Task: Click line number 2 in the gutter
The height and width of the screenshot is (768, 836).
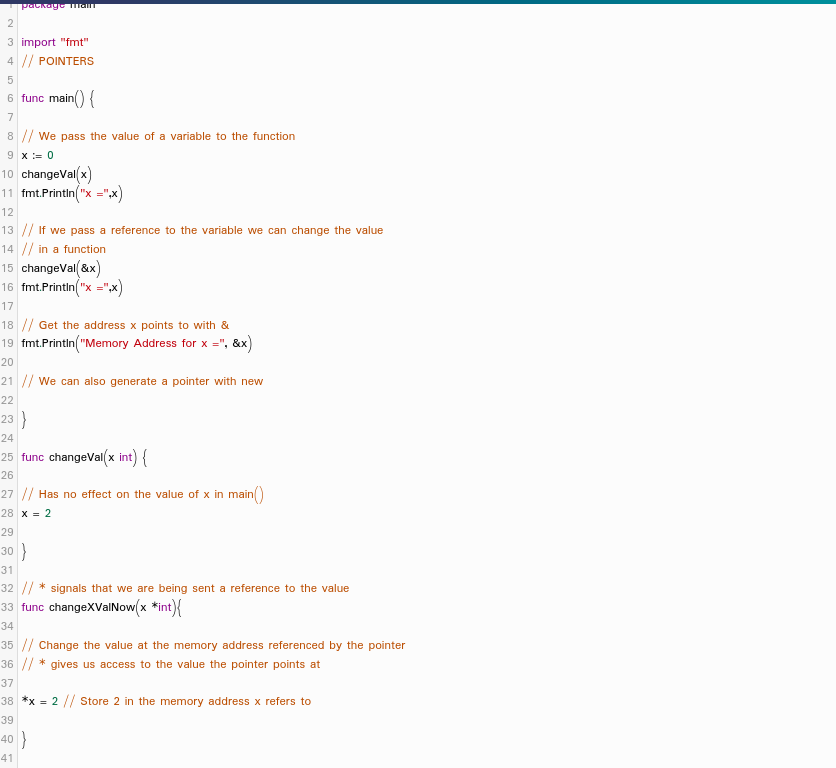Action: pos(10,23)
